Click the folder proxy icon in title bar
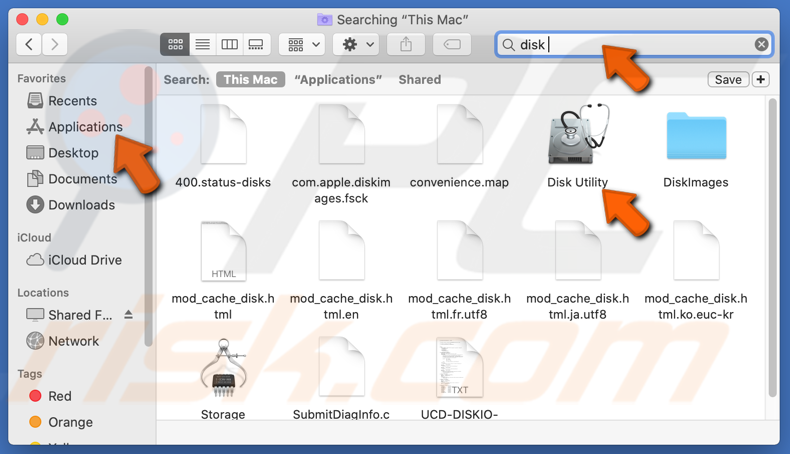The width and height of the screenshot is (790, 454). click(324, 20)
